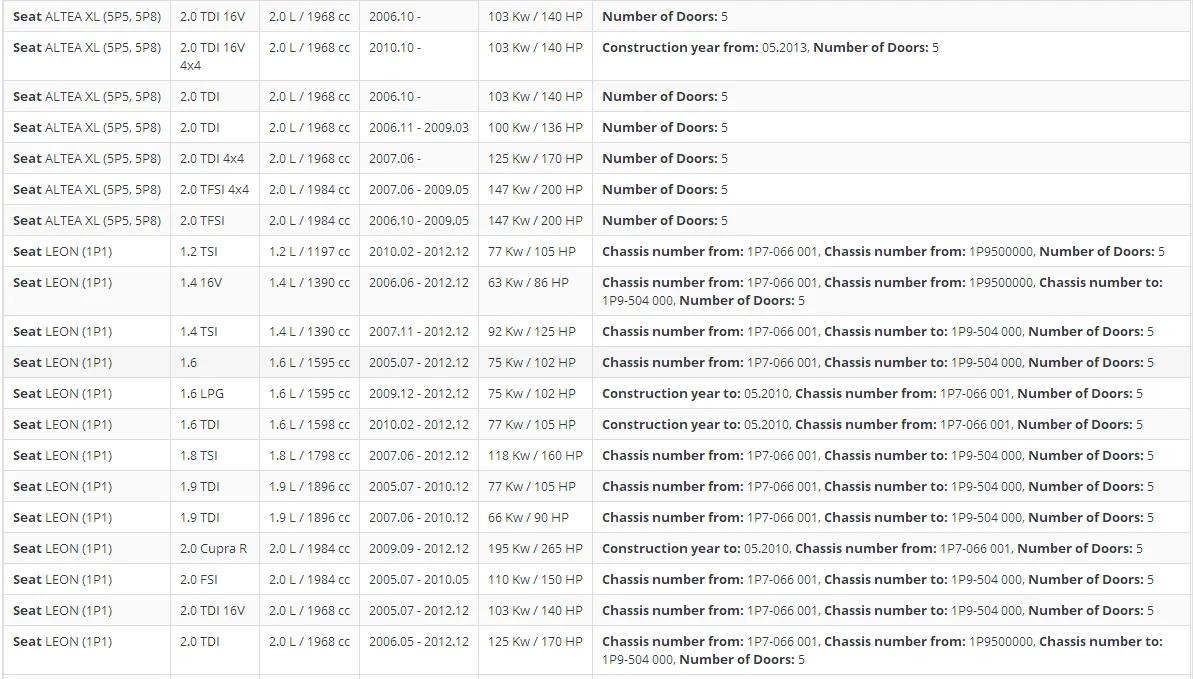
Task: Click the 100 Kw / 136 HP power cell
Action: click(535, 127)
